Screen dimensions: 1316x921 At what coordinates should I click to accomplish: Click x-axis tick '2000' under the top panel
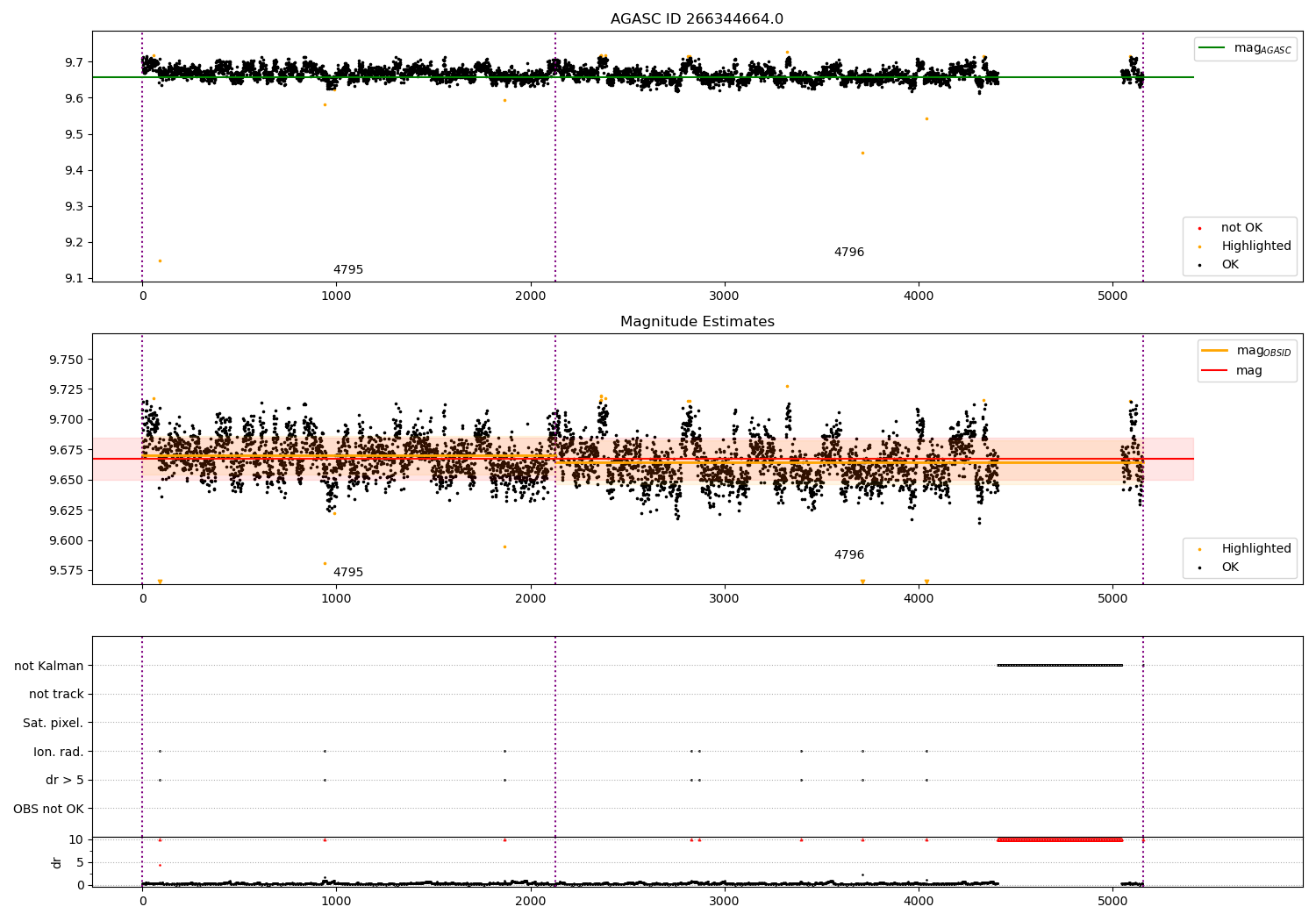coord(531,296)
